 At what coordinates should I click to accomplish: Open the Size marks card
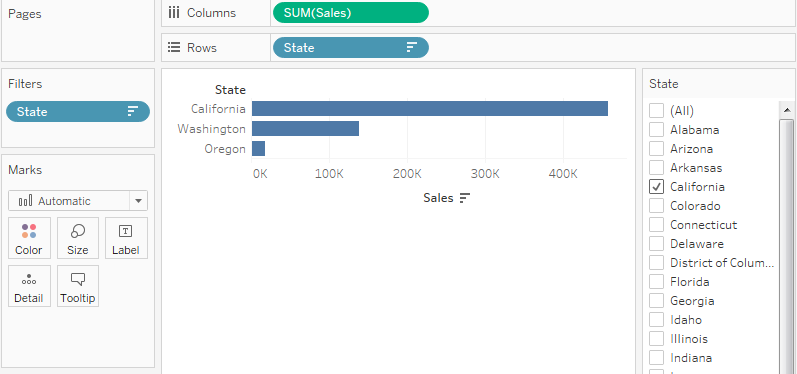coord(78,238)
